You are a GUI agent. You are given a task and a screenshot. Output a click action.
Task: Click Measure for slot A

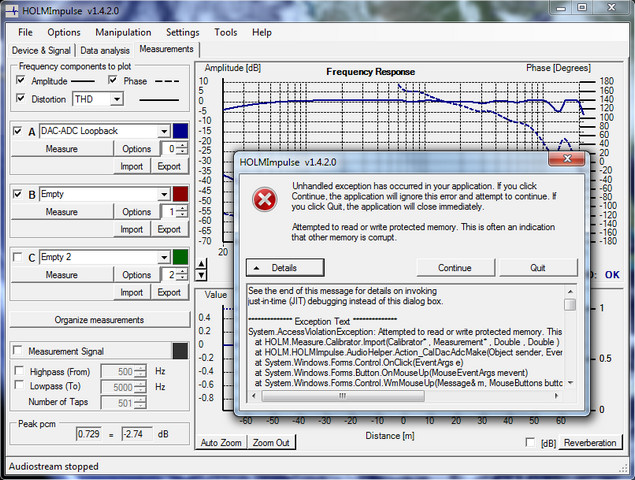tap(62, 149)
